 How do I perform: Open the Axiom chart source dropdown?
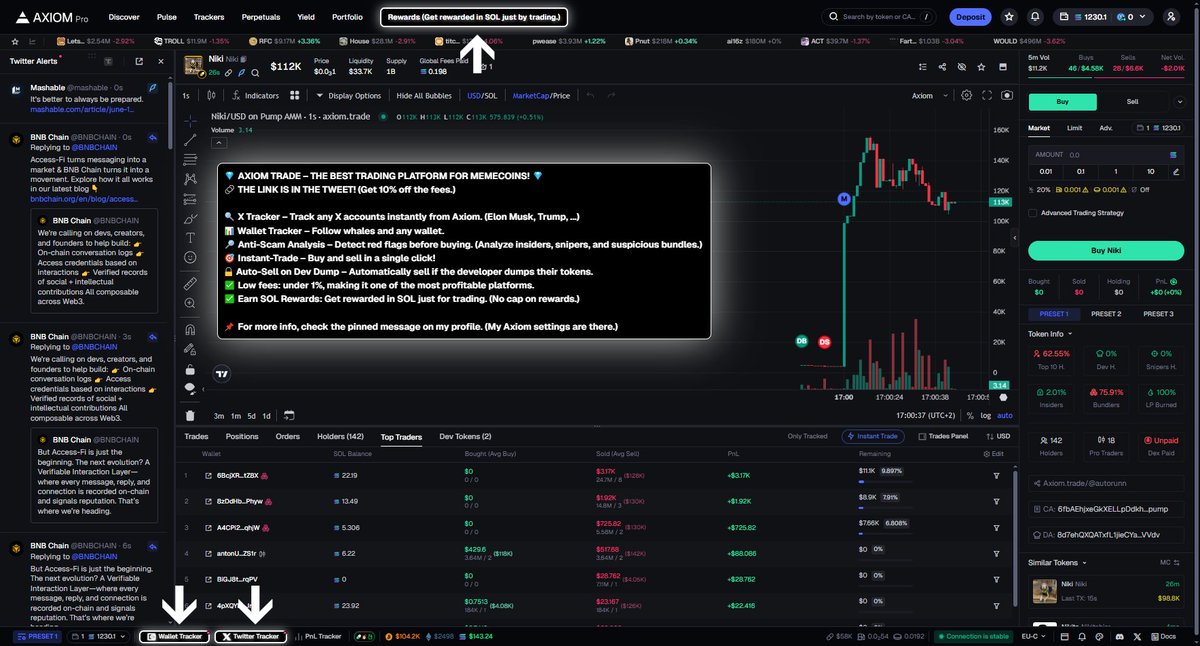(928, 96)
